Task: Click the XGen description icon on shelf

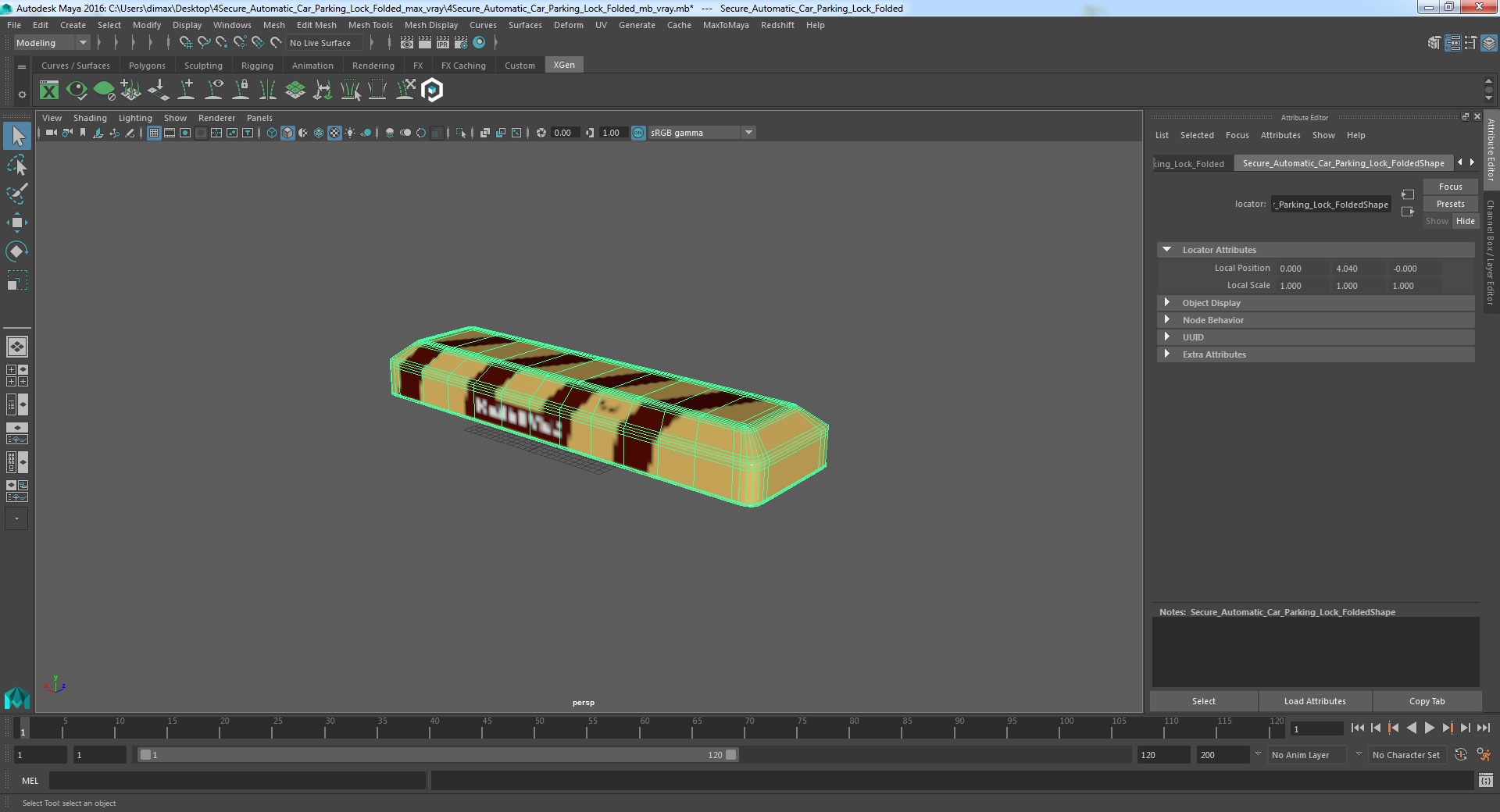Action: click(x=49, y=91)
